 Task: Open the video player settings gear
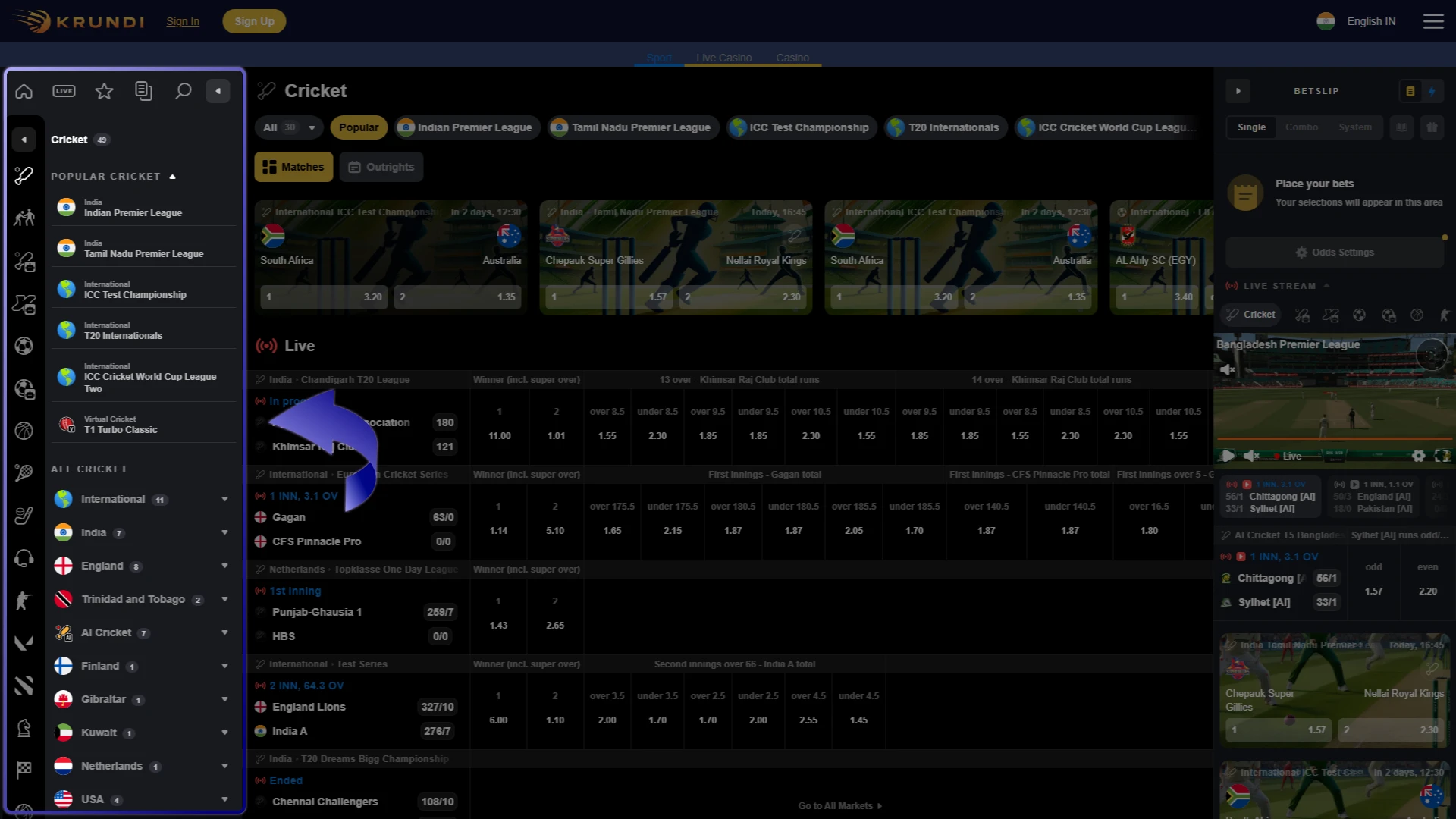[x=1420, y=456]
